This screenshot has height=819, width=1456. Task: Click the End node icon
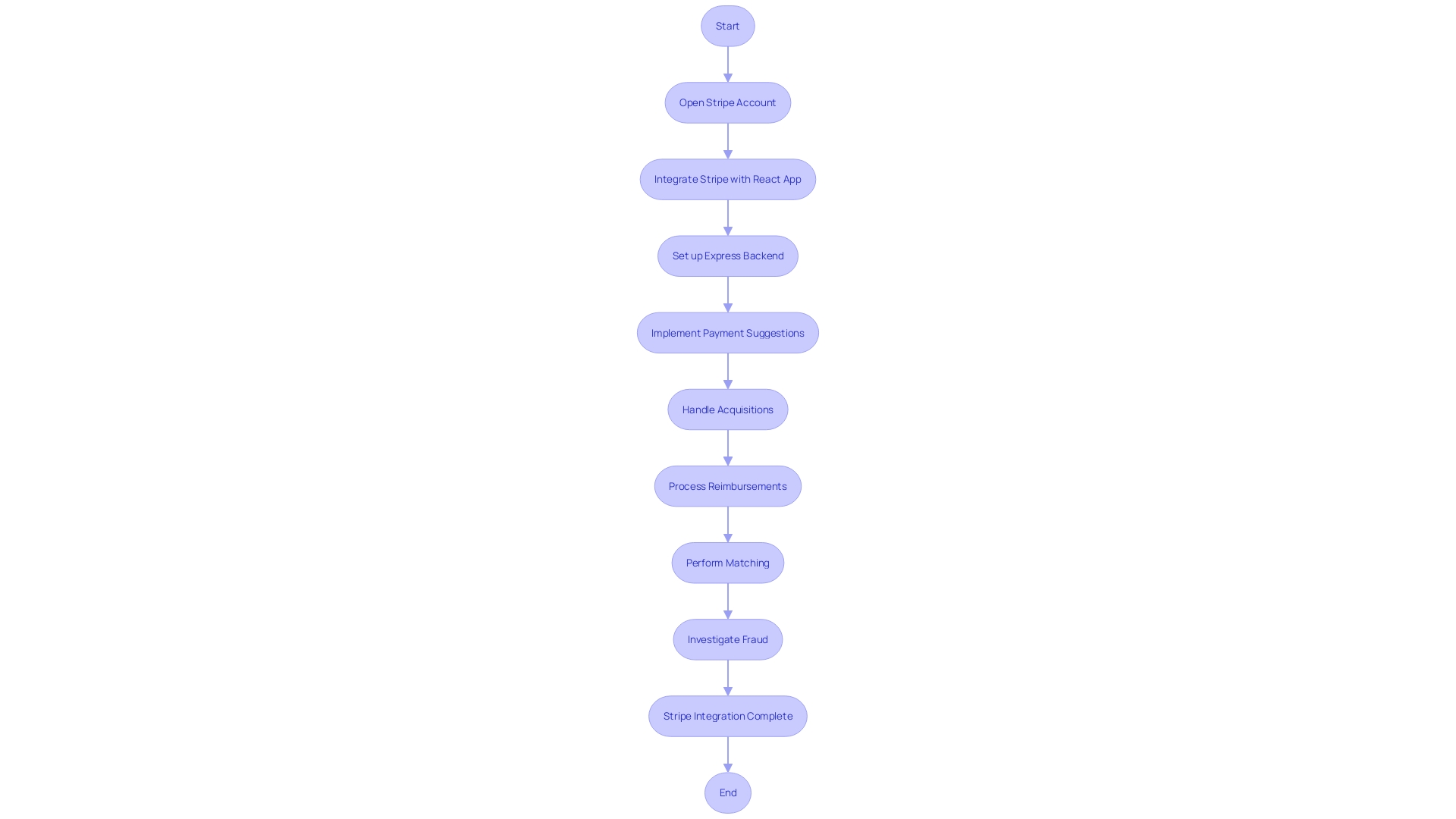[727, 792]
